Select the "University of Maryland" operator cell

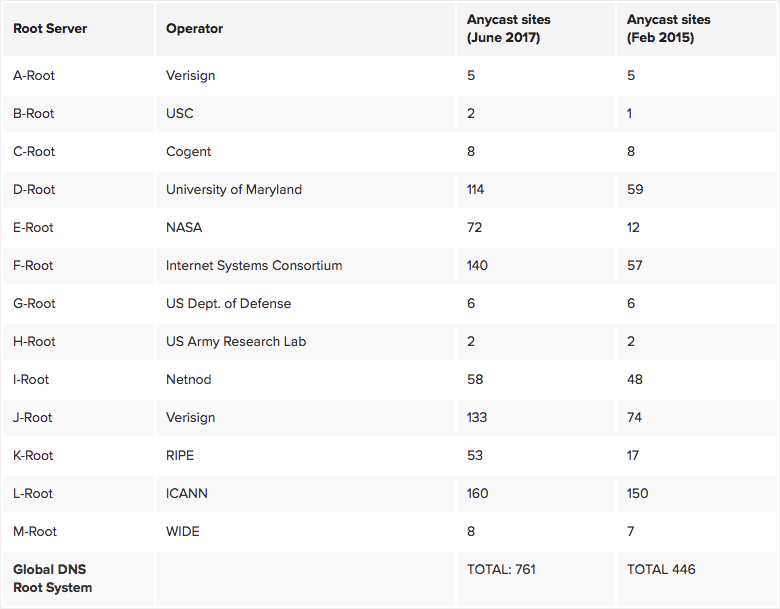coord(234,189)
